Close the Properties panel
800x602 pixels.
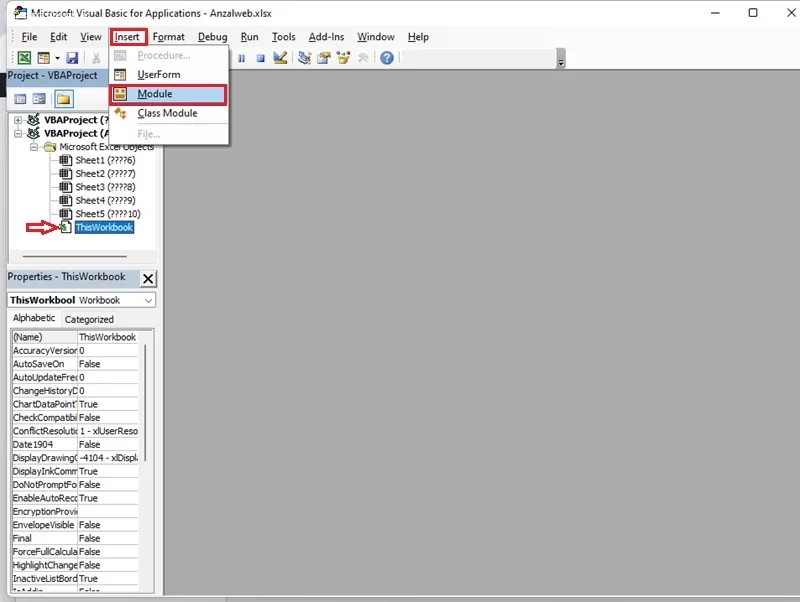point(148,279)
